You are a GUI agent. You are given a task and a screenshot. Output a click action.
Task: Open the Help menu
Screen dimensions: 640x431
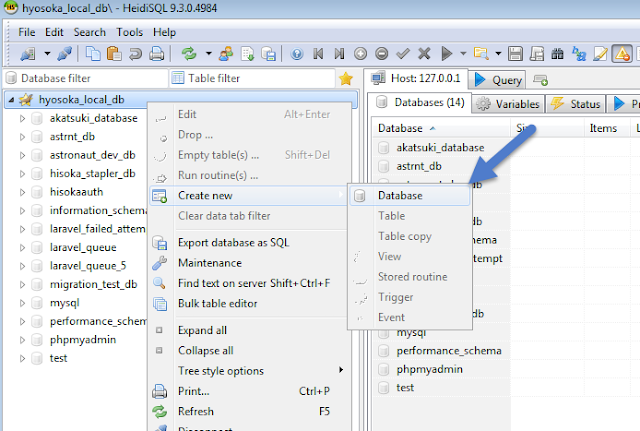click(x=164, y=32)
